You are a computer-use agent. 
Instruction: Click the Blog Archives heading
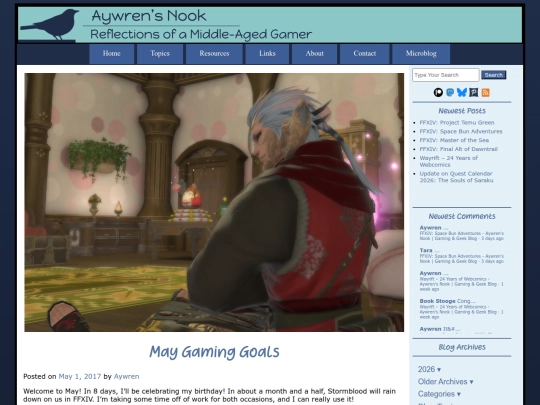(462, 347)
